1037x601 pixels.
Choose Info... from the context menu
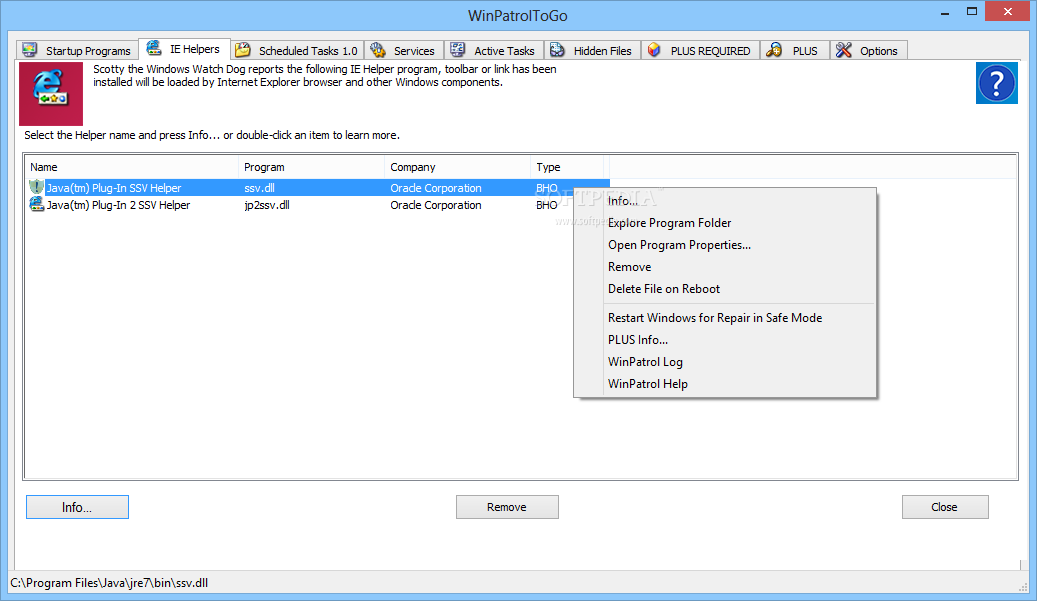tap(725, 201)
